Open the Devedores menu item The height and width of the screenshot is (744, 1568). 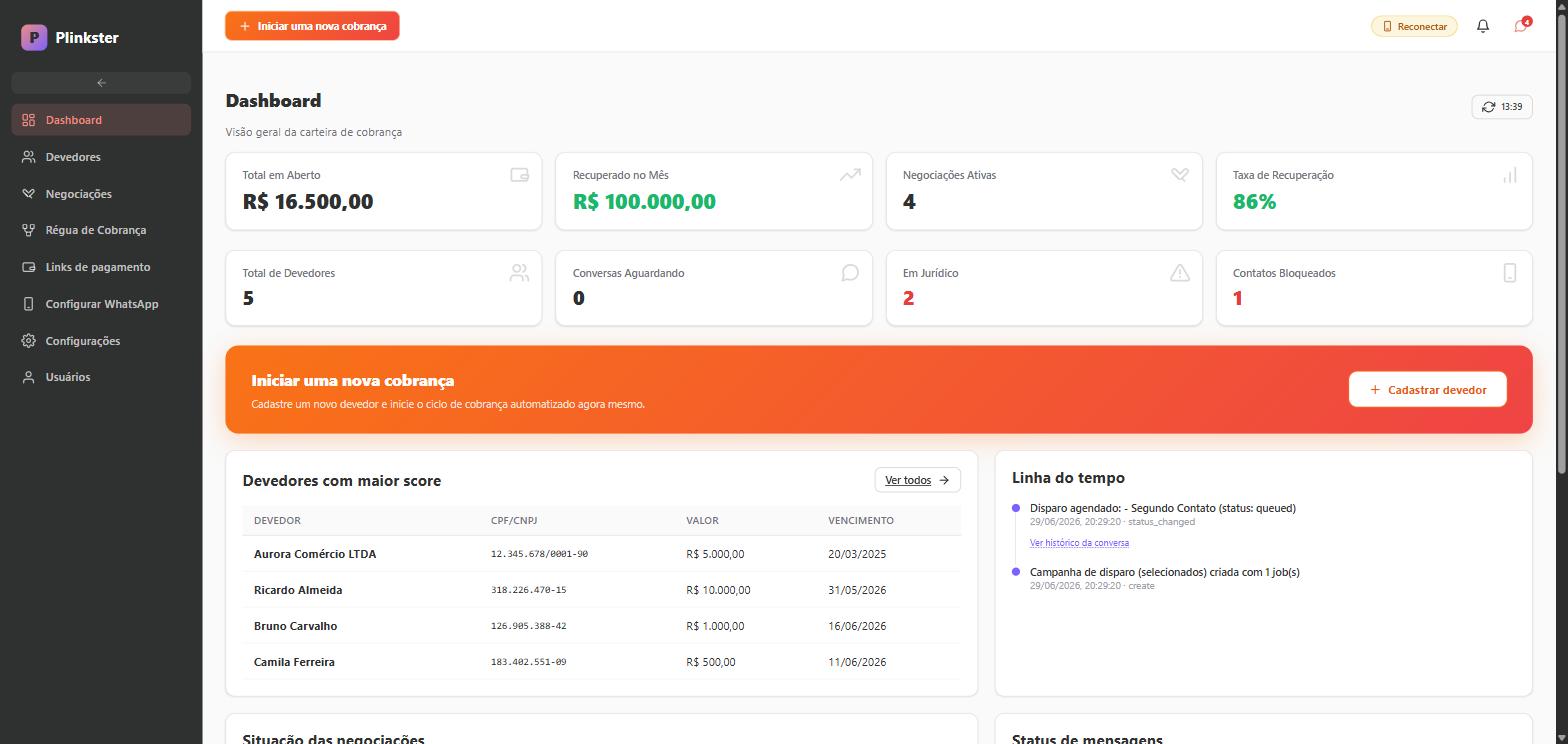click(101, 157)
